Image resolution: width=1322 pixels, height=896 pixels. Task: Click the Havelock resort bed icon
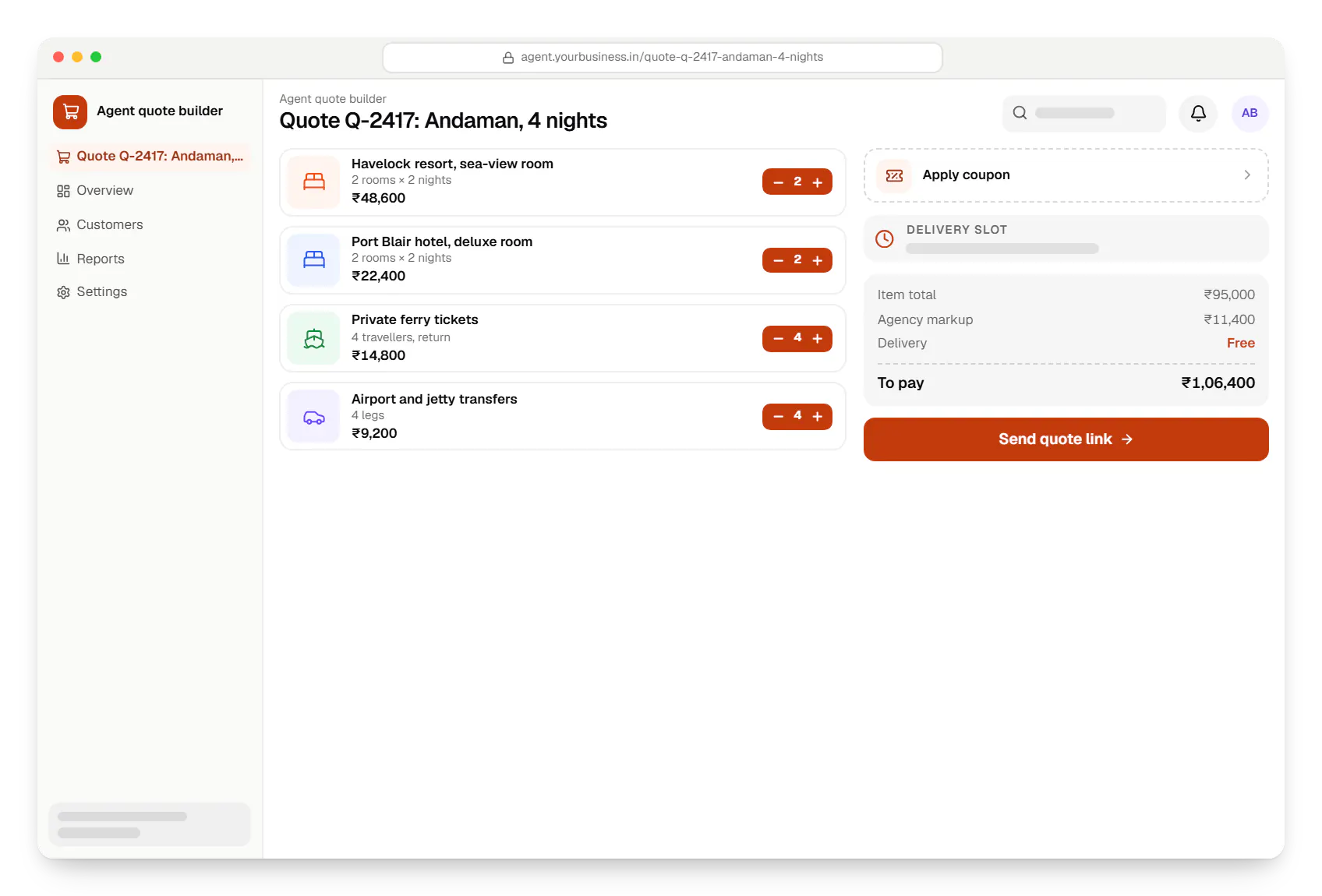pos(314,182)
